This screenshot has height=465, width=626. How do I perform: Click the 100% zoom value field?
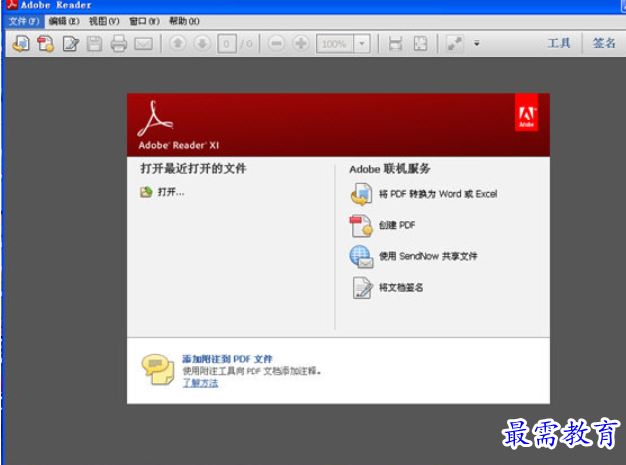(335, 44)
